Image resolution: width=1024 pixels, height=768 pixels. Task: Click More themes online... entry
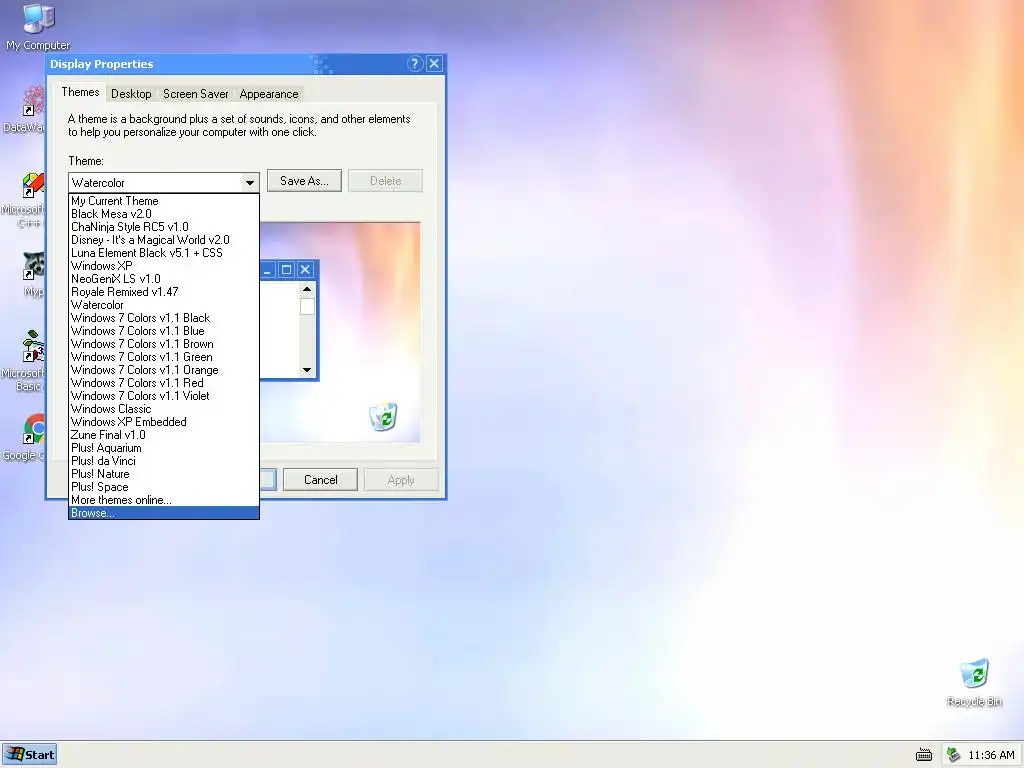point(164,500)
